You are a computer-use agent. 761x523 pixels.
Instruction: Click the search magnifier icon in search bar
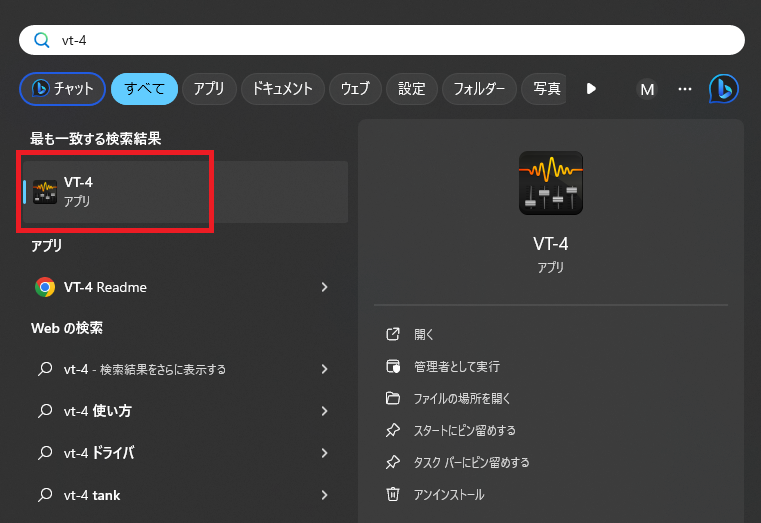[x=42, y=40]
